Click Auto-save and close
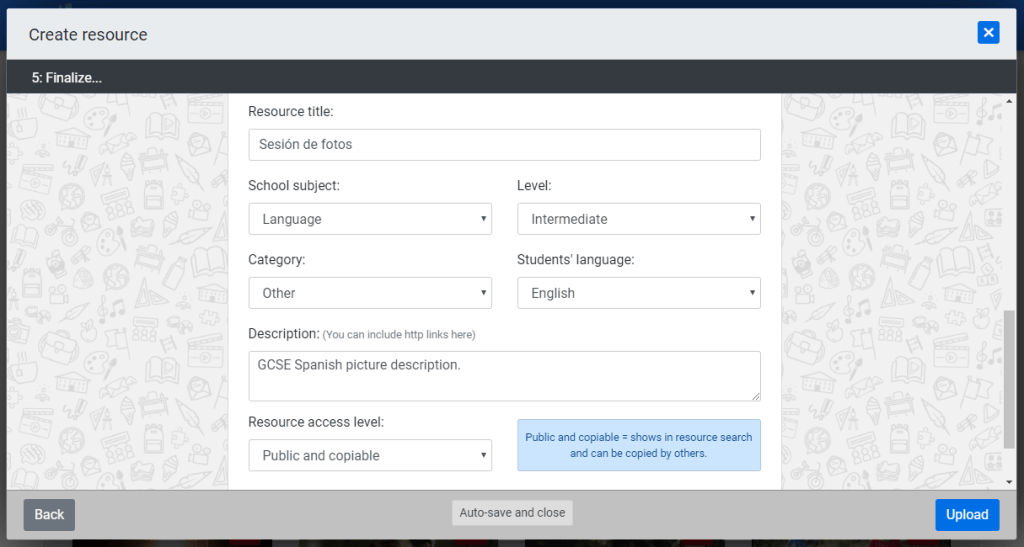This screenshot has width=1024, height=547. (512, 513)
